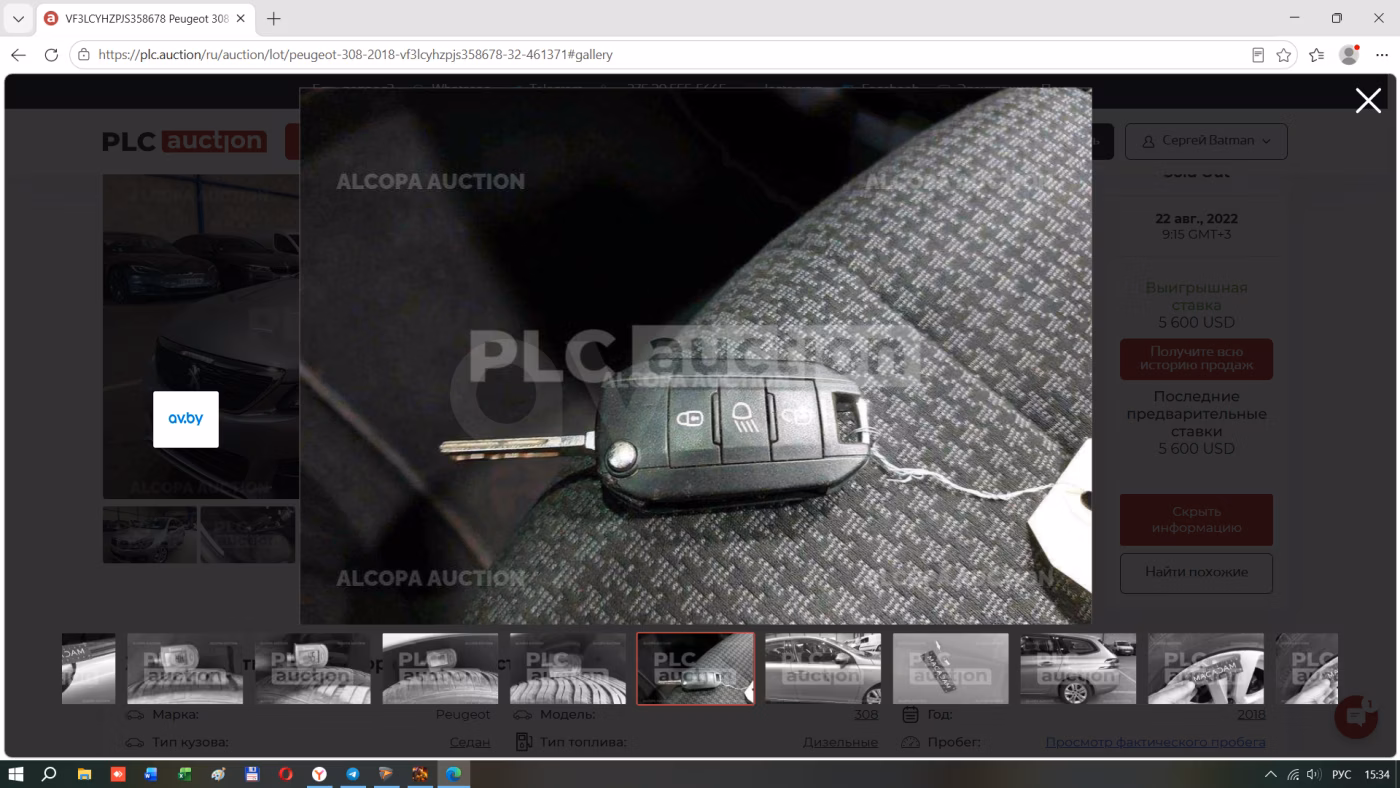Launch Opera browser from the taskbar
Image resolution: width=1400 pixels, height=788 pixels.
[285, 774]
